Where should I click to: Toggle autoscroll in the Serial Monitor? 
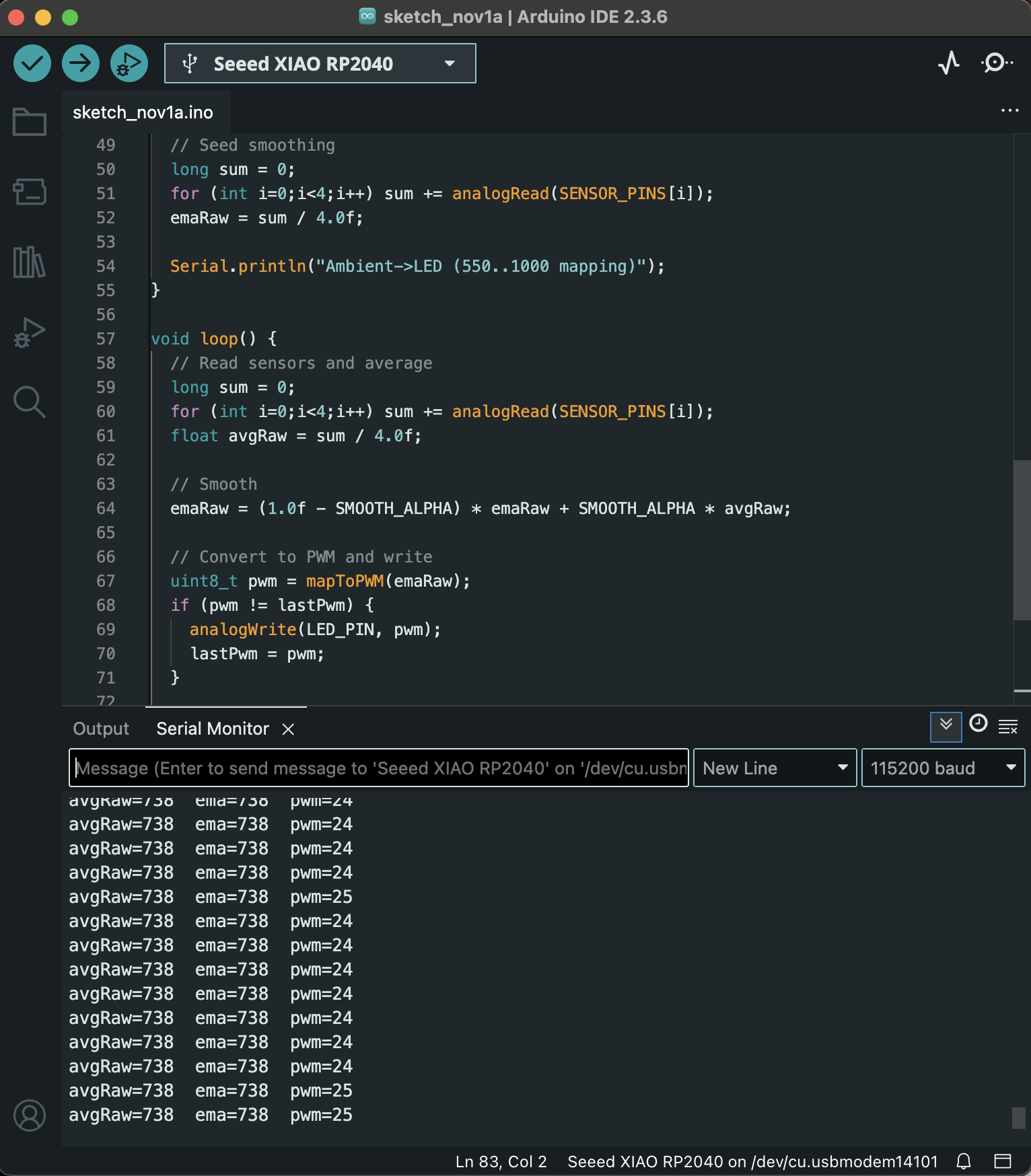click(x=946, y=727)
